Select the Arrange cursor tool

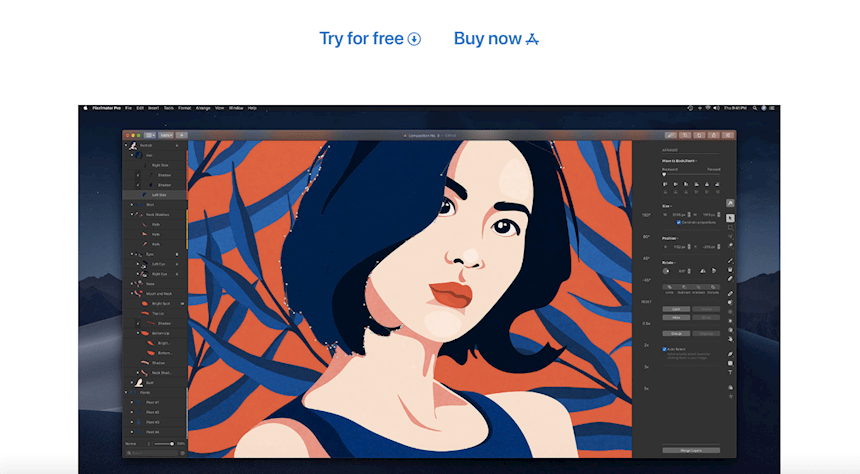coord(730,218)
